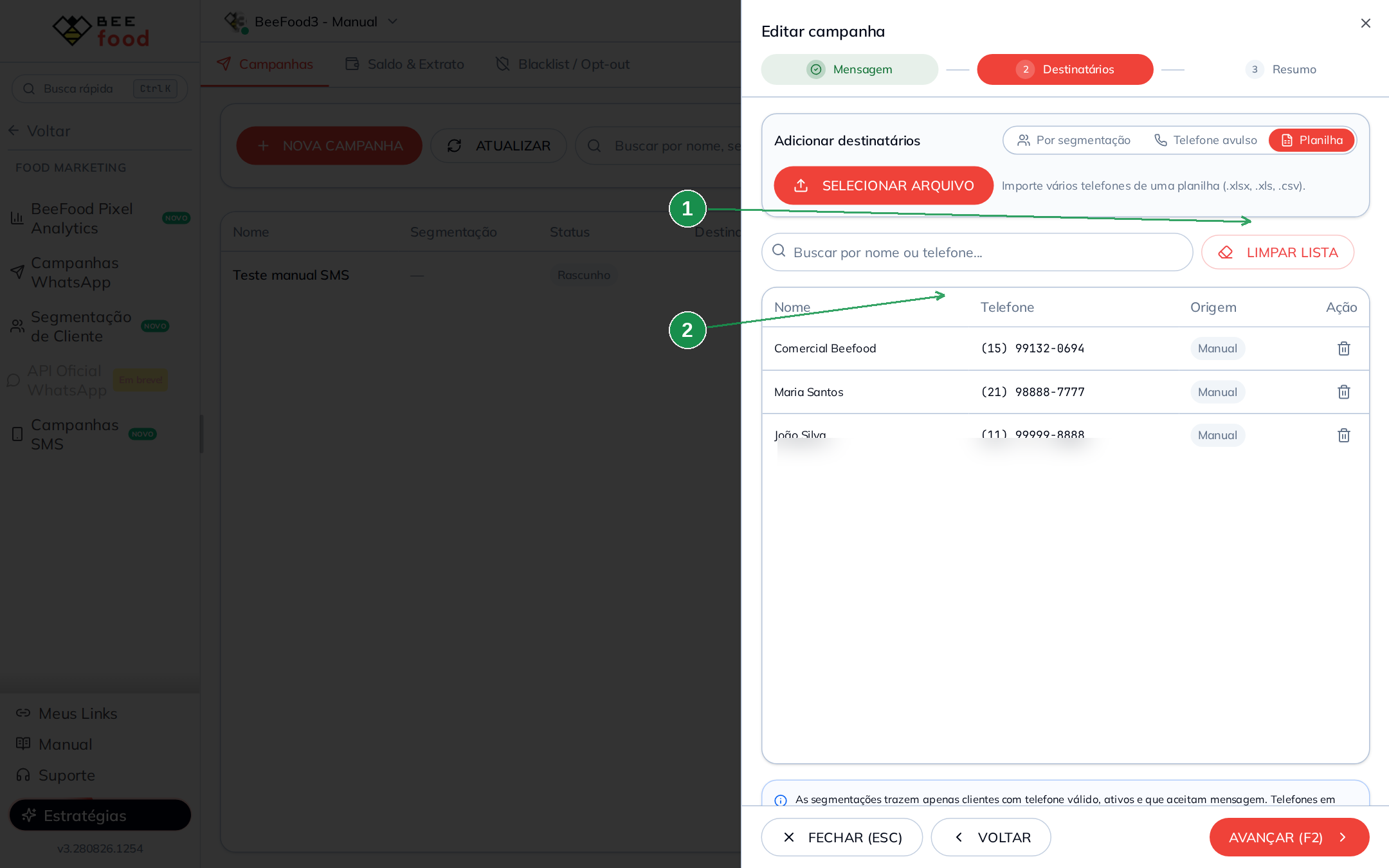Viewport: 1389px width, 868px height.
Task: Click the Estratégias button
Action: point(100,815)
